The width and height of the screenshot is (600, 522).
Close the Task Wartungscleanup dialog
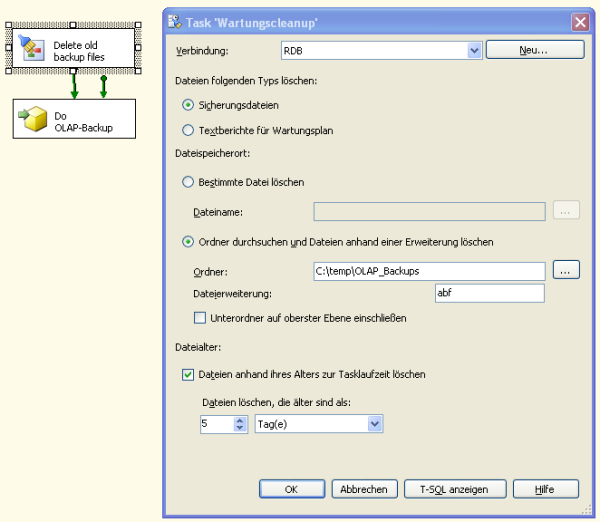click(579, 22)
